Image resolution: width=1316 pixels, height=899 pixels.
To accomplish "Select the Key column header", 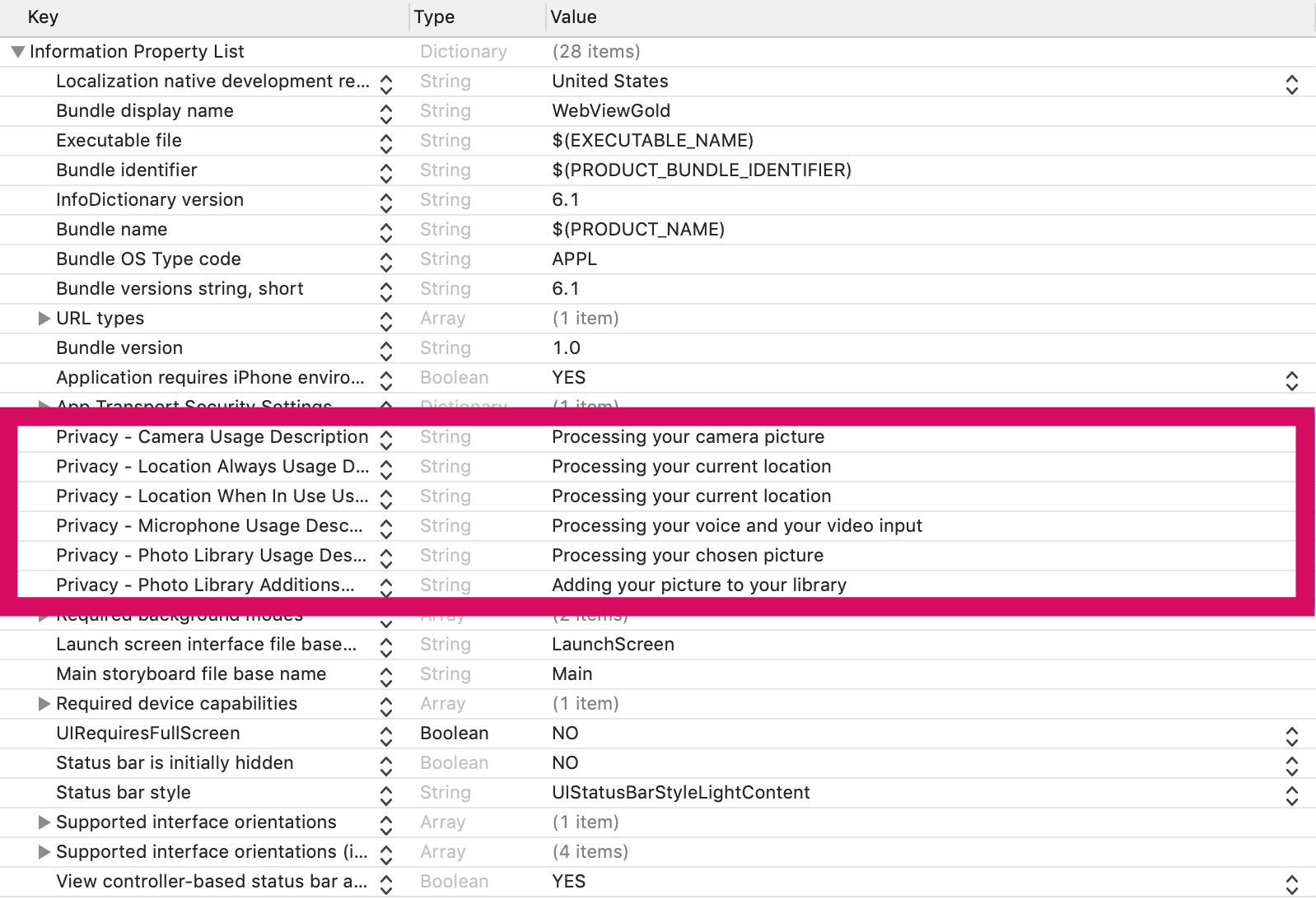I will click(x=204, y=17).
